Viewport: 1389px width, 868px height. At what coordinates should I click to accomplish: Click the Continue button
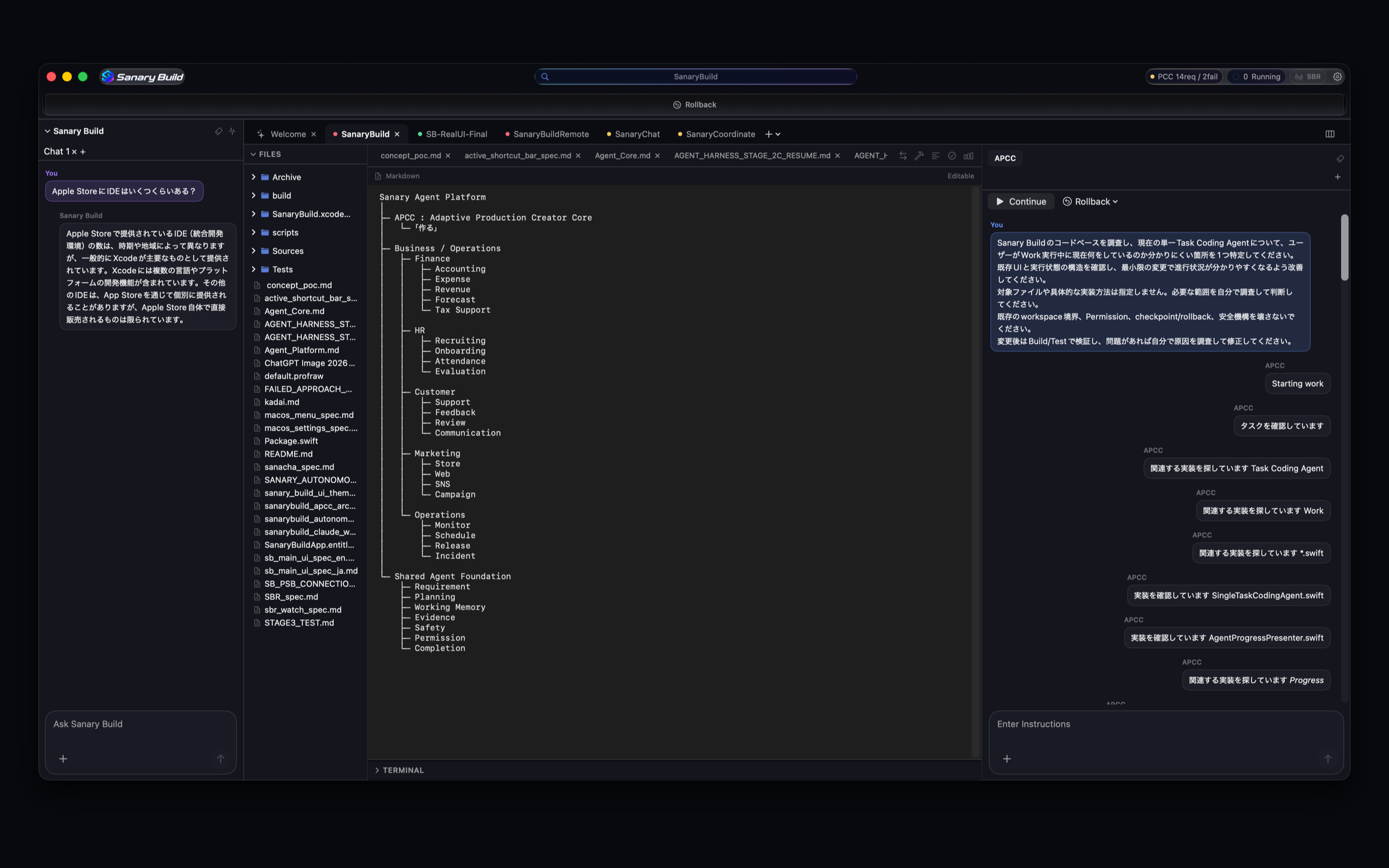click(x=1021, y=202)
